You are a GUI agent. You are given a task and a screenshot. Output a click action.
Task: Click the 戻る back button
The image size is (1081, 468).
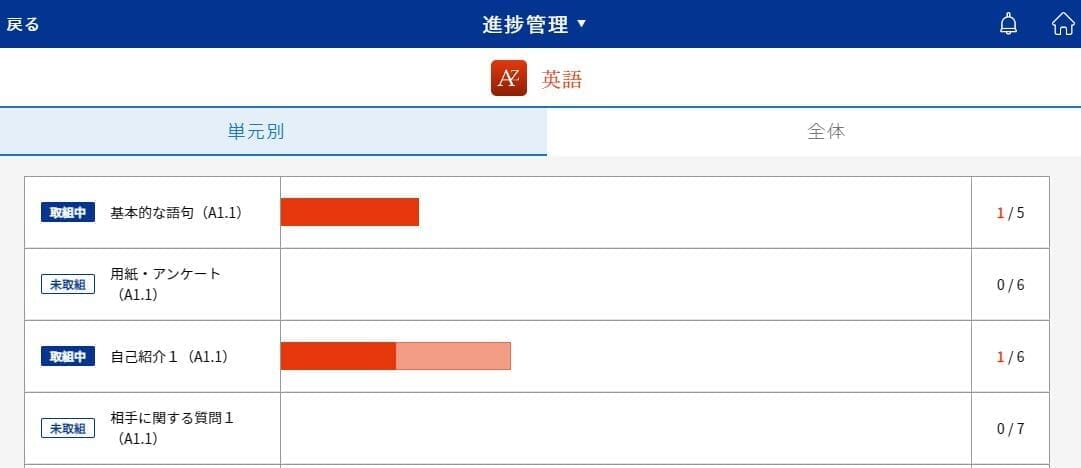click(x=23, y=25)
